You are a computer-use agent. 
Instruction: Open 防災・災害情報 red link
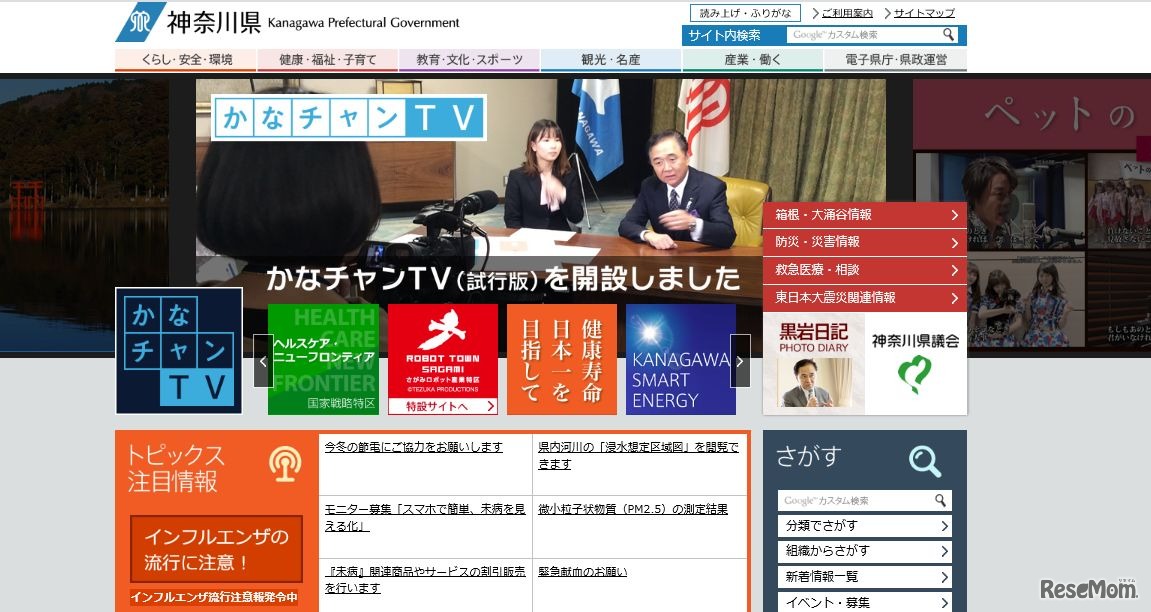pyautogui.click(x=865, y=242)
